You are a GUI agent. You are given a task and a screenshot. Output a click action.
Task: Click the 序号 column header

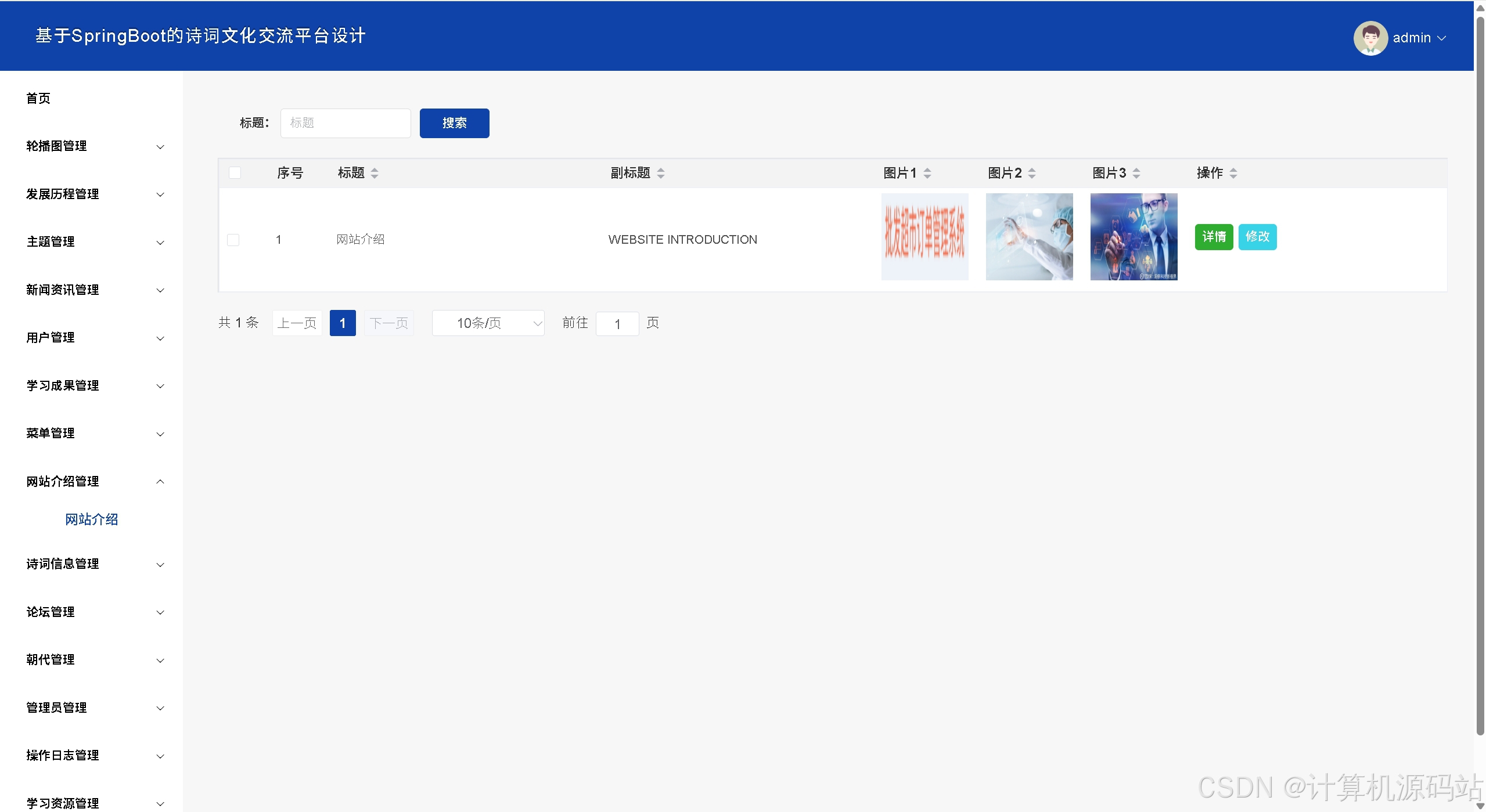290,173
